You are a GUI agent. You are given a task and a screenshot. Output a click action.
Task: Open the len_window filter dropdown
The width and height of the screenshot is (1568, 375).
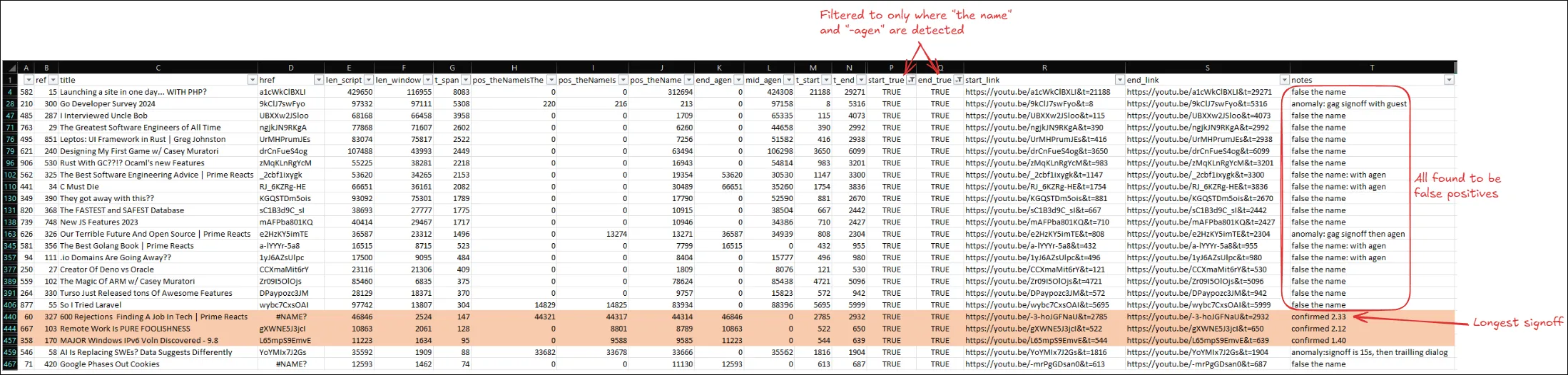(428, 80)
